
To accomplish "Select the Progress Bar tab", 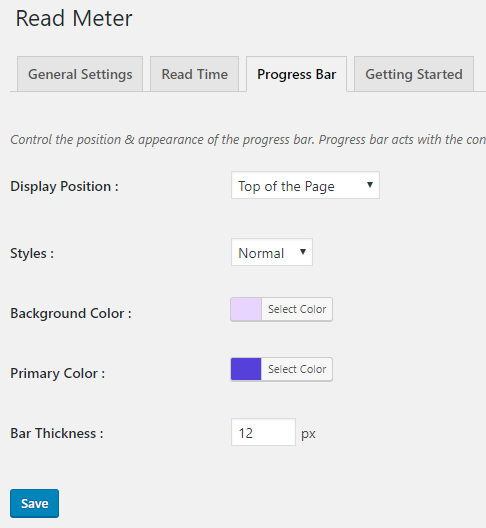I will pos(296,74).
